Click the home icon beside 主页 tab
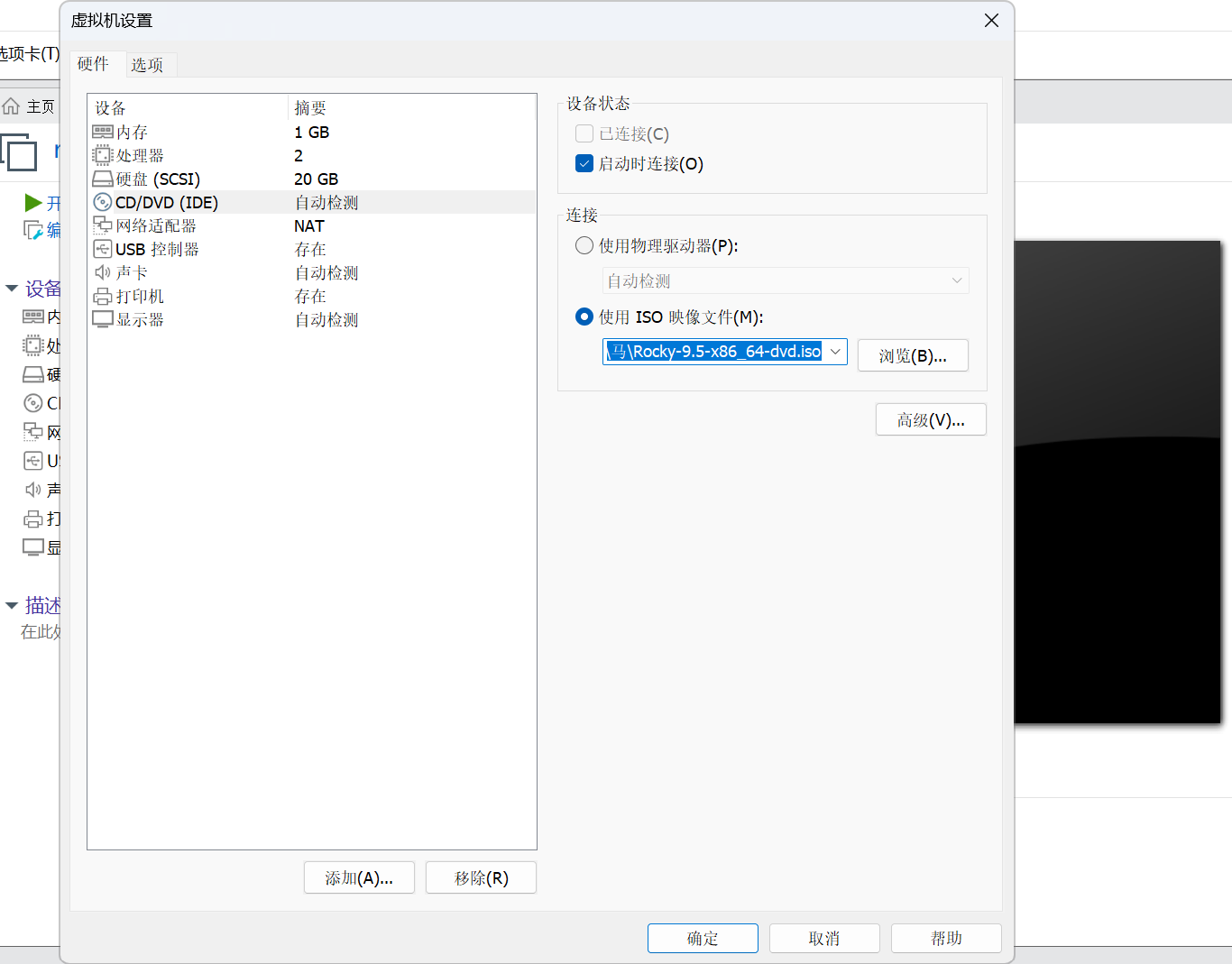The width and height of the screenshot is (1232, 964). (x=11, y=106)
